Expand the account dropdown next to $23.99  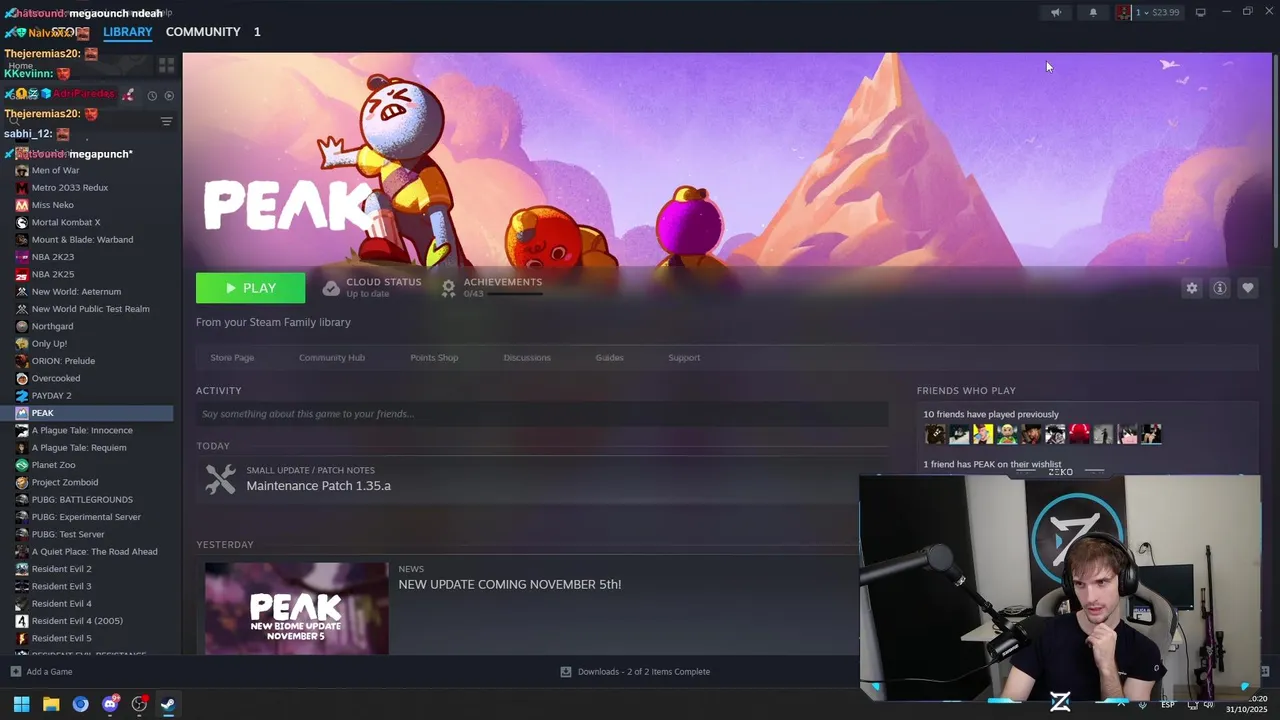click(1146, 13)
